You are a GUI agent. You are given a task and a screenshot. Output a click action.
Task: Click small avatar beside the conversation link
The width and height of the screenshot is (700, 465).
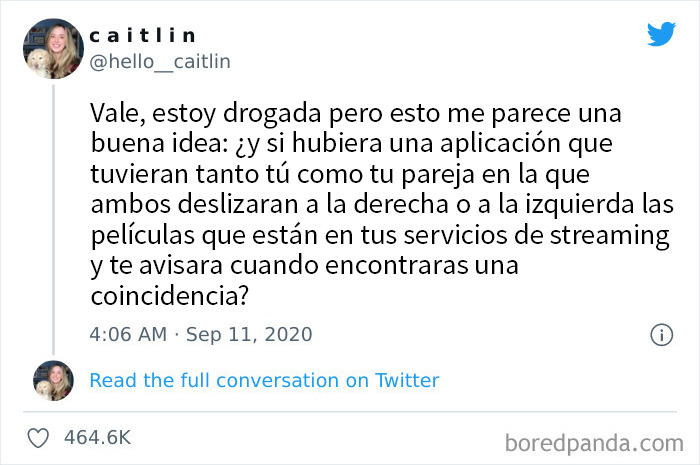click(53, 380)
